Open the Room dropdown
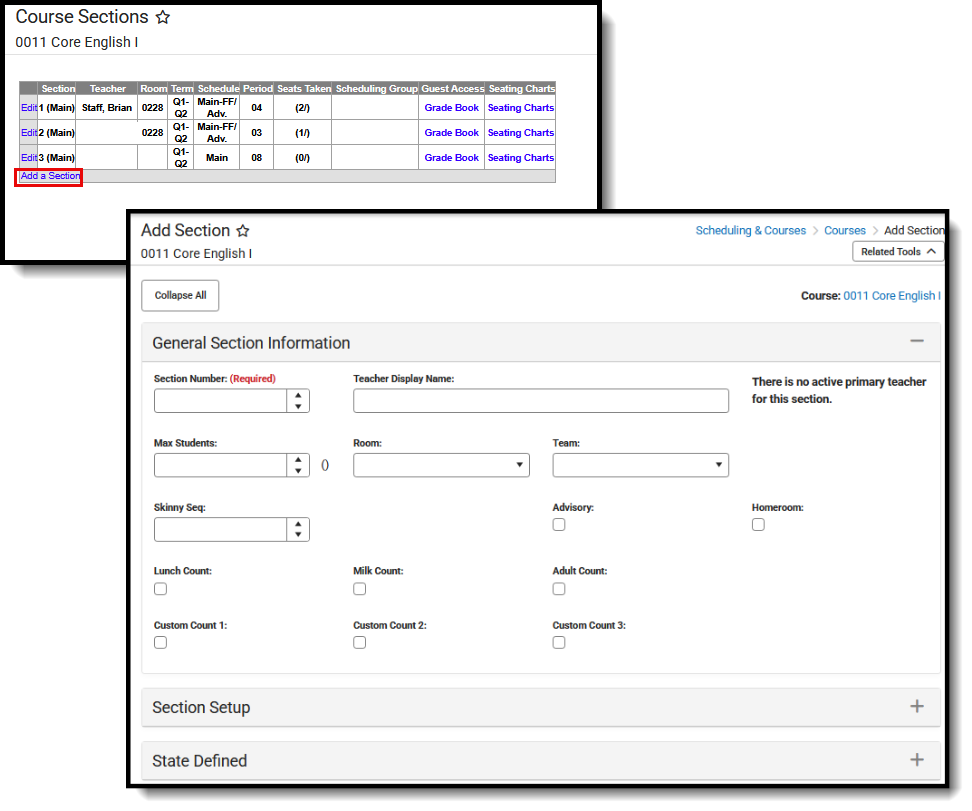The height and width of the screenshot is (811, 972). pyautogui.click(x=520, y=465)
